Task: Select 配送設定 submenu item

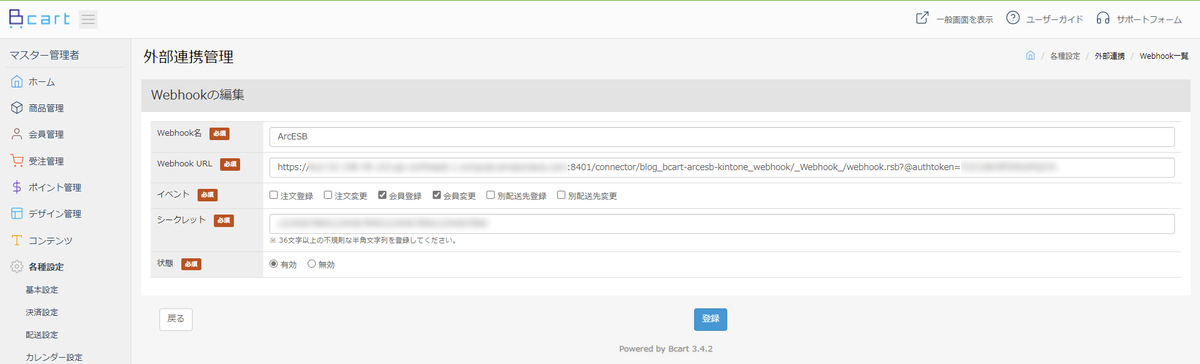Action: click(42, 334)
